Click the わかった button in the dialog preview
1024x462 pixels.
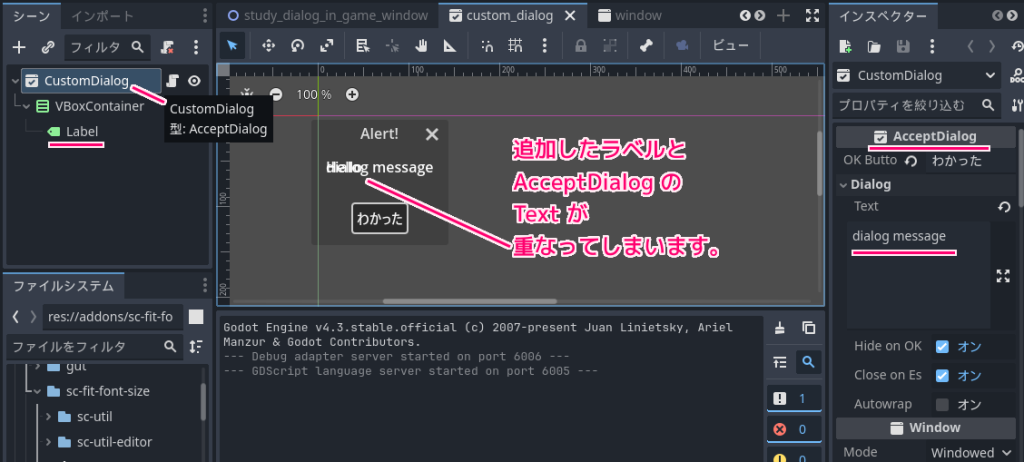[x=379, y=218]
